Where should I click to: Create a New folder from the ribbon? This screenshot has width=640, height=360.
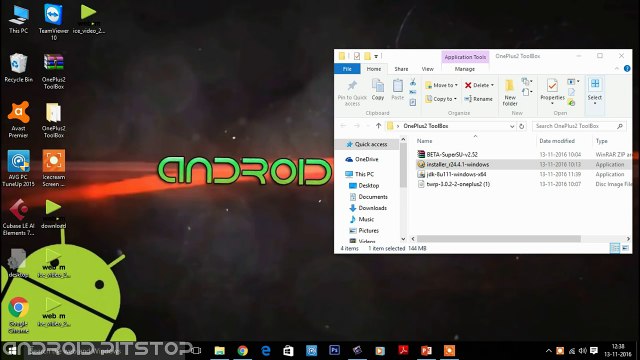pos(510,93)
